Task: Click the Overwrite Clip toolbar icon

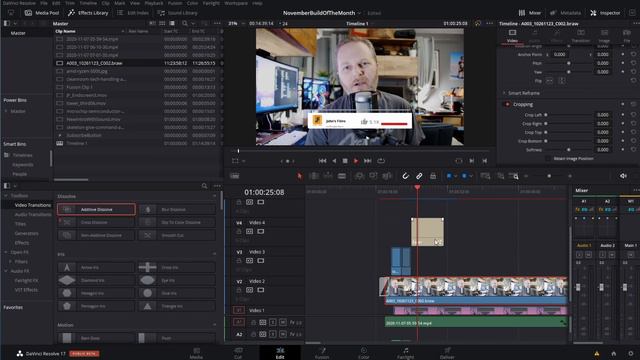Action: click(373, 176)
